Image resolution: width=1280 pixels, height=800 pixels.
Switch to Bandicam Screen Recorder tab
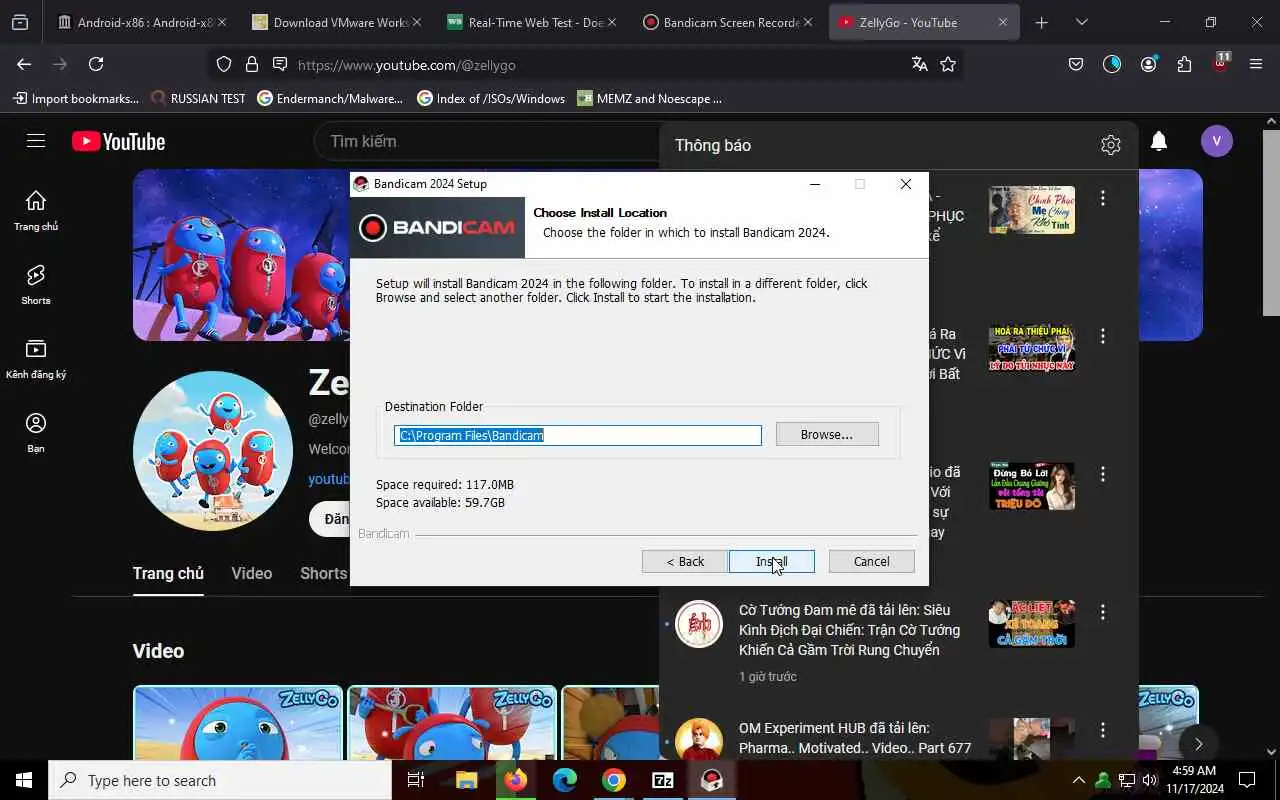725,22
